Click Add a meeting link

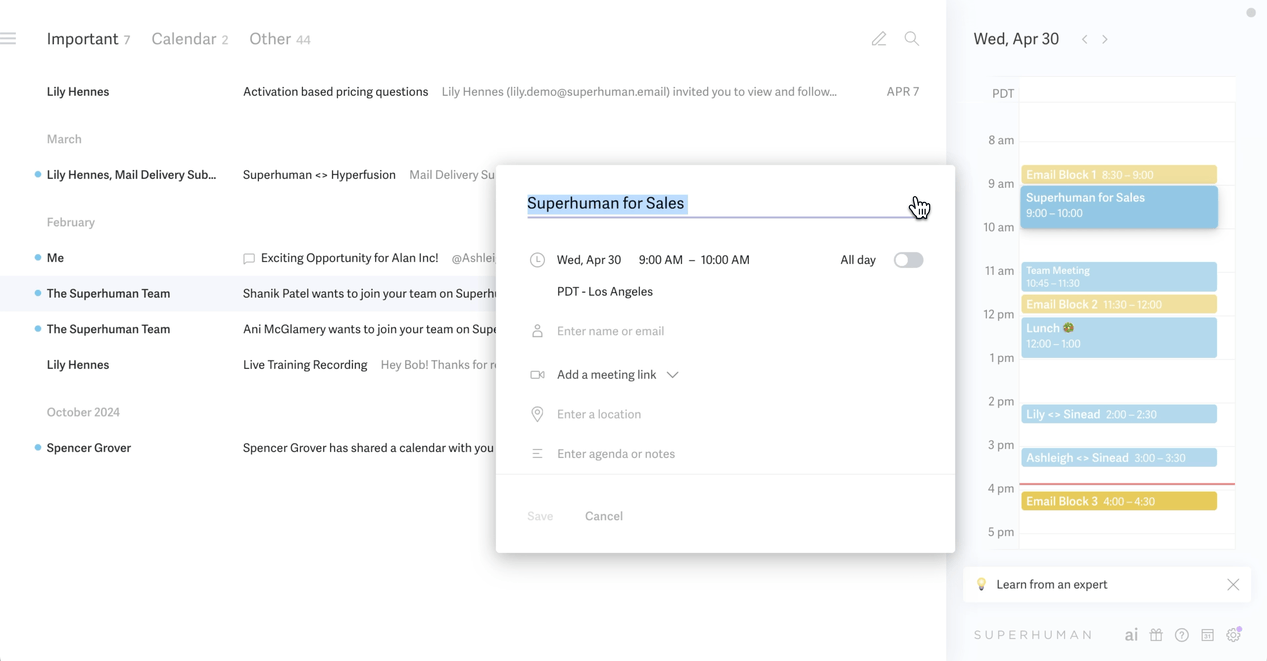click(x=607, y=375)
